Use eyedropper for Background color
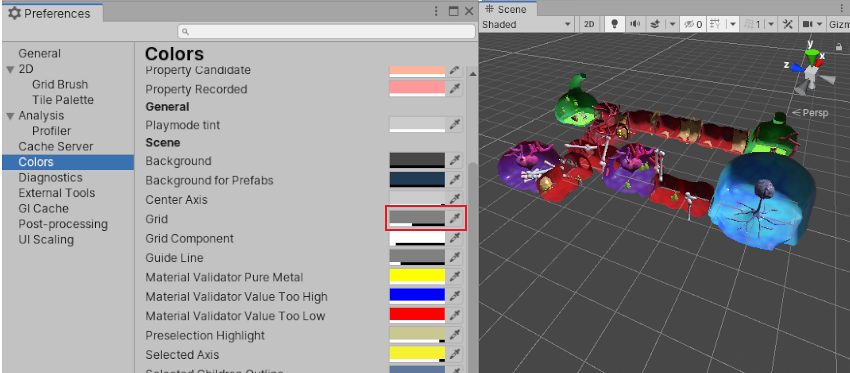 coord(455,160)
